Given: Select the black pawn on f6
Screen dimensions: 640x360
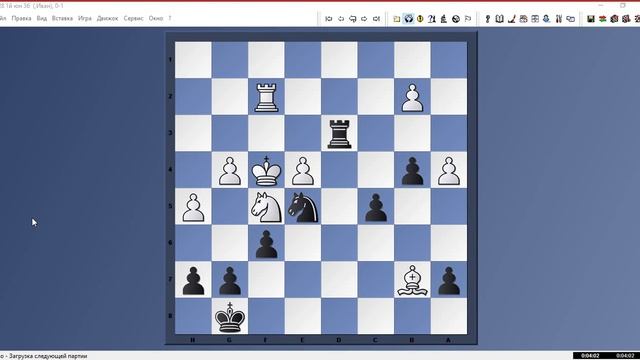Looking at the screenshot, I should (x=266, y=244).
